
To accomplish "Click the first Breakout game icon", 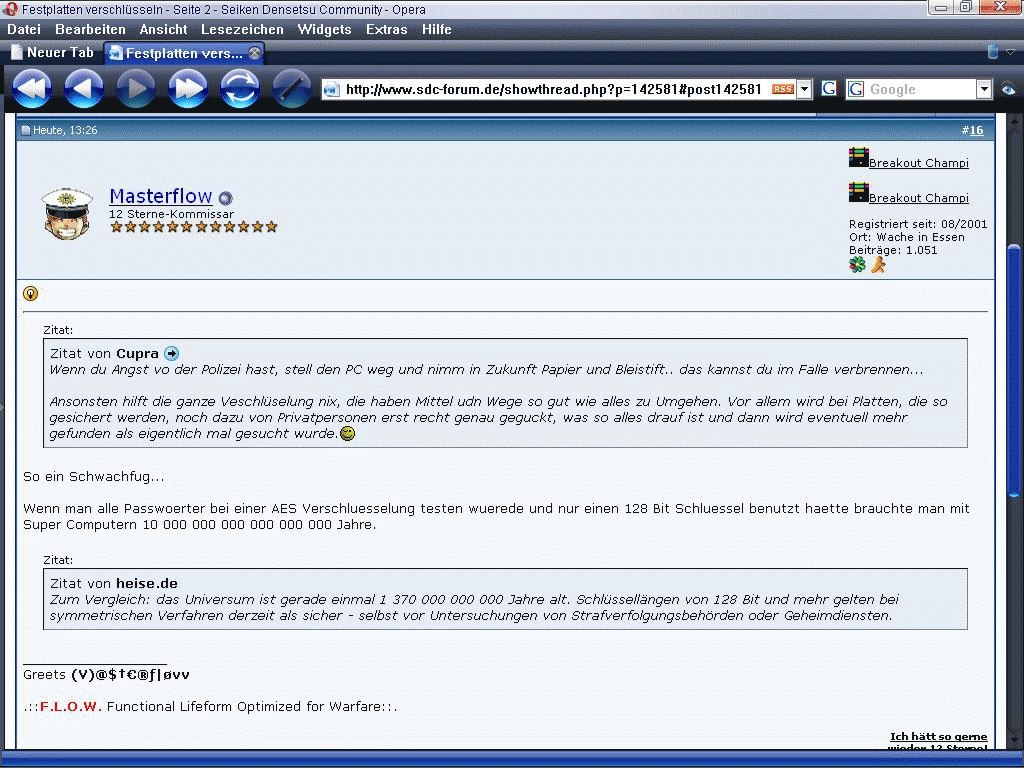I will [858, 157].
